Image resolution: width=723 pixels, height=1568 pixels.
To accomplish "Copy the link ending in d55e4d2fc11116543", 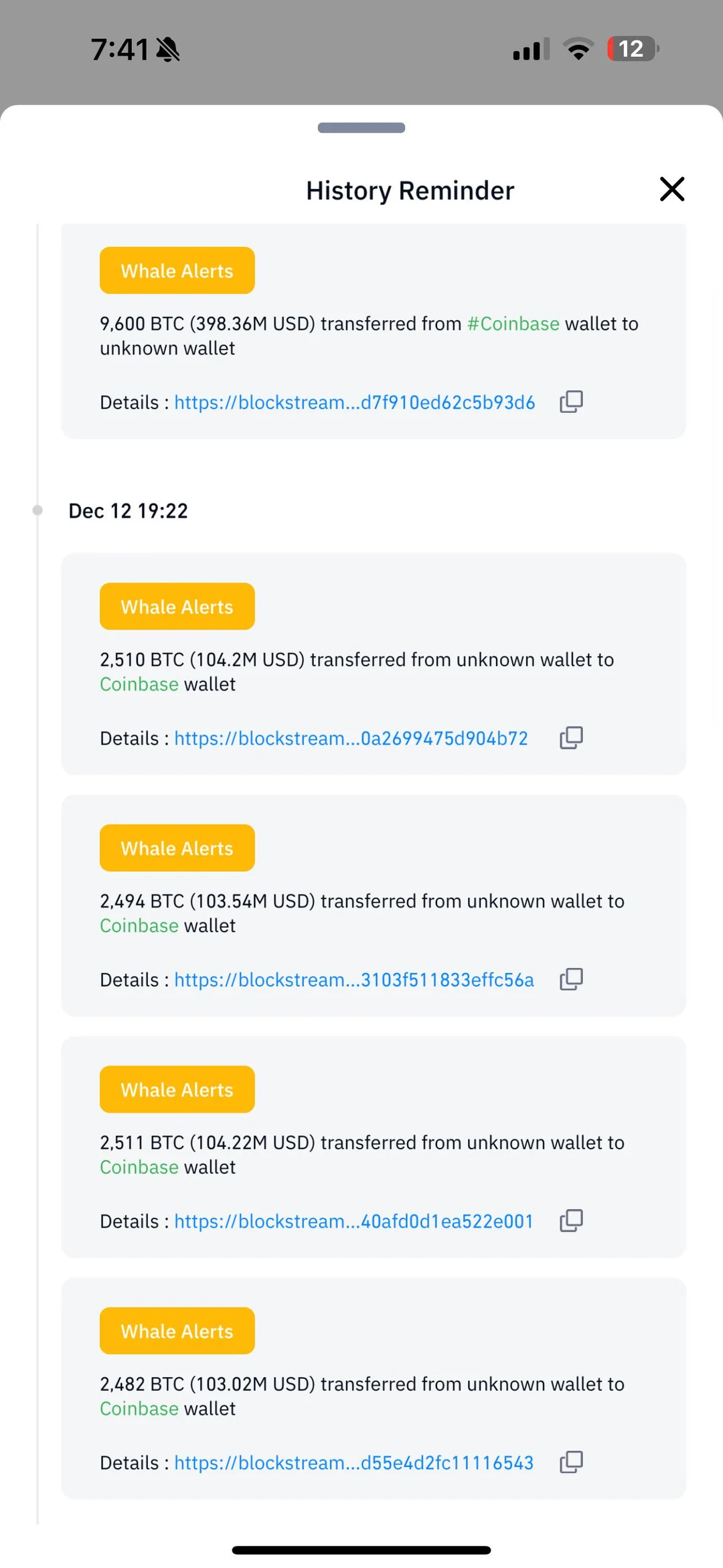I will pyautogui.click(x=571, y=1462).
